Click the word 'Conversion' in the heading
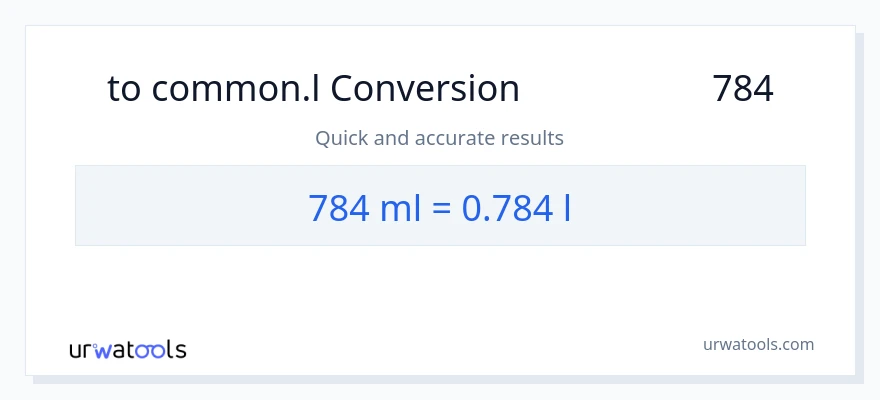The height and width of the screenshot is (400, 880). pyautogui.click(x=425, y=89)
